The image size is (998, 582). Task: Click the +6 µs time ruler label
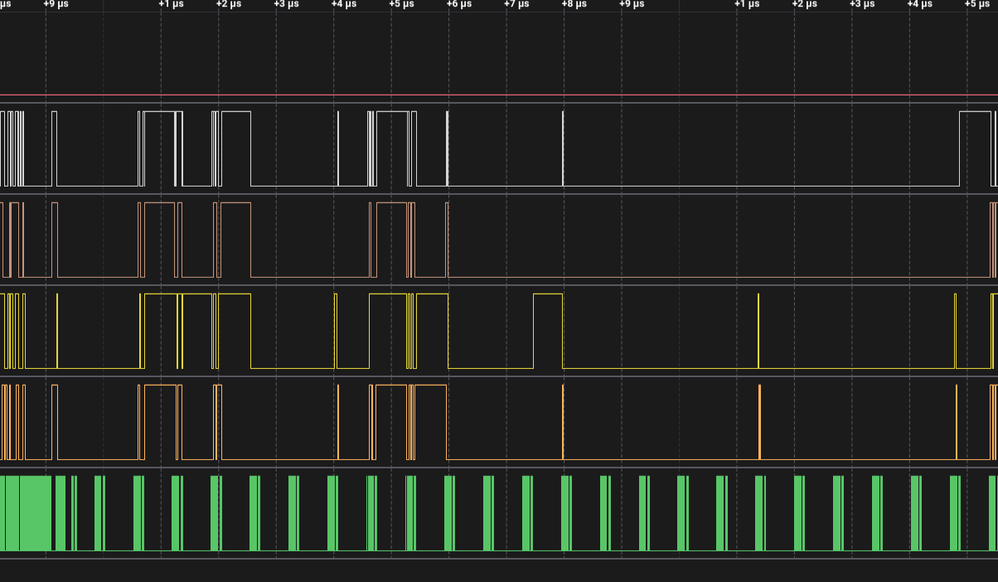(459, 4)
